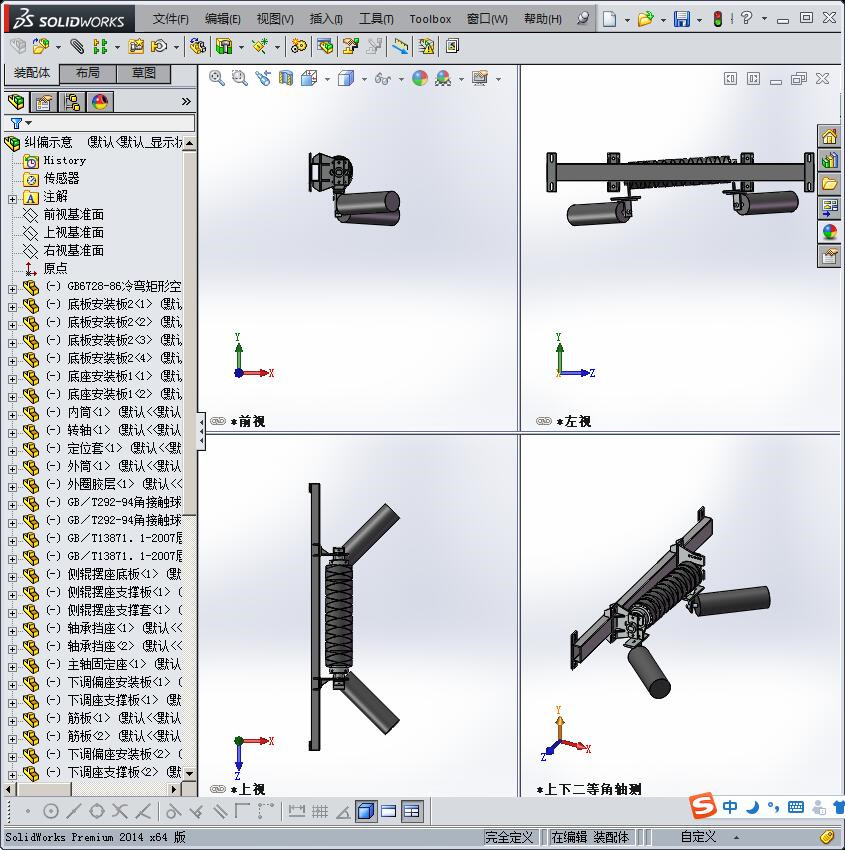The height and width of the screenshot is (850, 845).
Task: Open the SolidWorks Resources home task pane
Action: pyautogui.click(x=829, y=136)
